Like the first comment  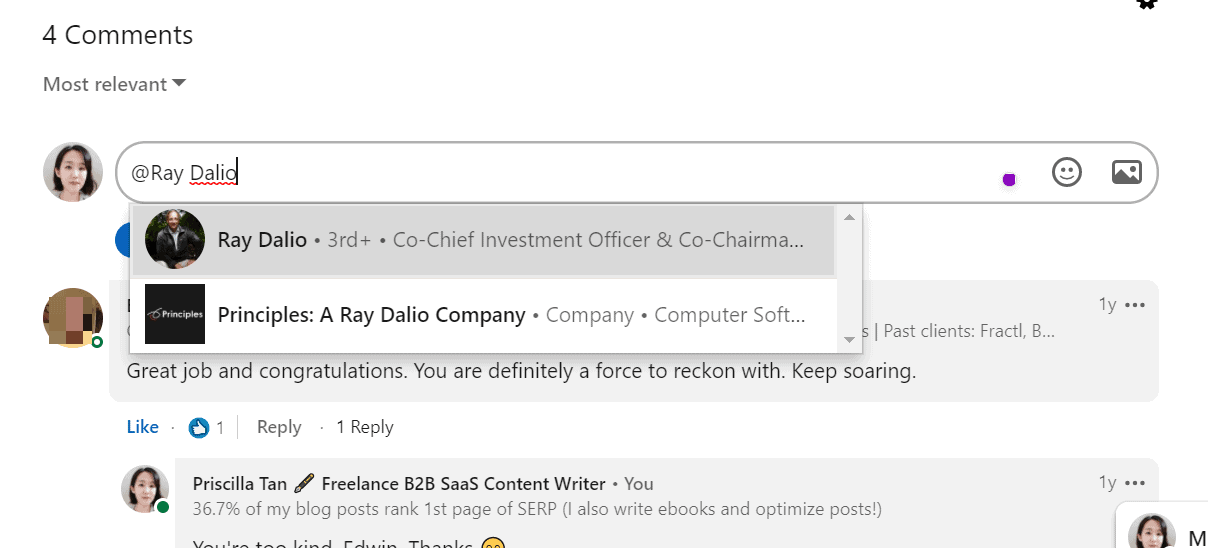[142, 427]
